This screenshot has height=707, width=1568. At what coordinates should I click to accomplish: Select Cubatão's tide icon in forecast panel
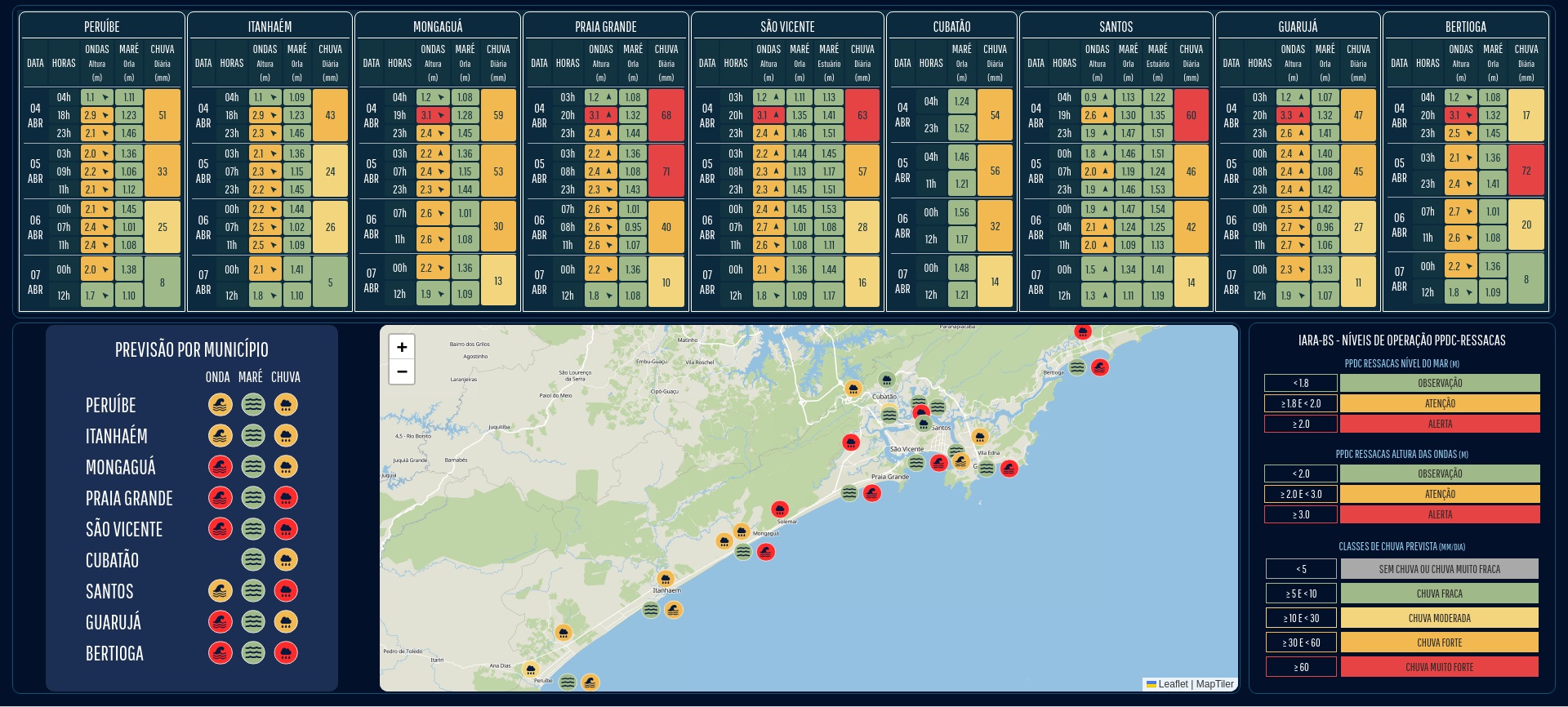pos(253,560)
